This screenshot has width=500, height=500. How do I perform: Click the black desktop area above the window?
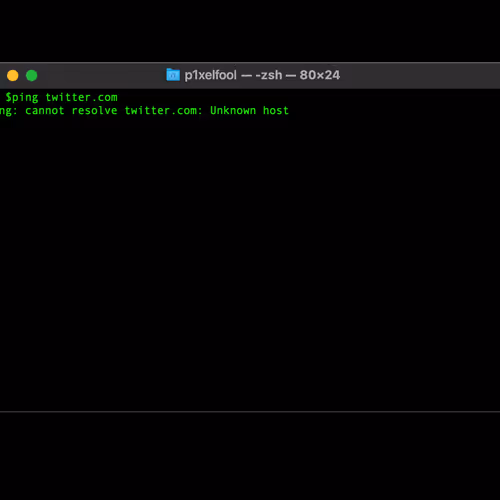pos(250,31)
